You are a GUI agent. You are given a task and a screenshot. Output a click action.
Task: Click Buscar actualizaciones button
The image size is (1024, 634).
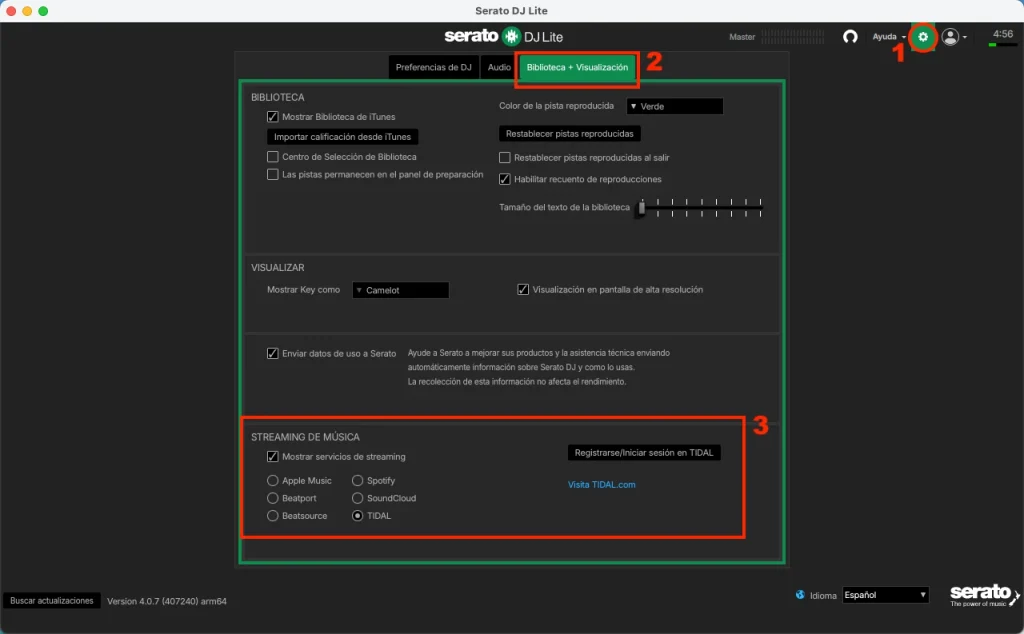click(52, 601)
